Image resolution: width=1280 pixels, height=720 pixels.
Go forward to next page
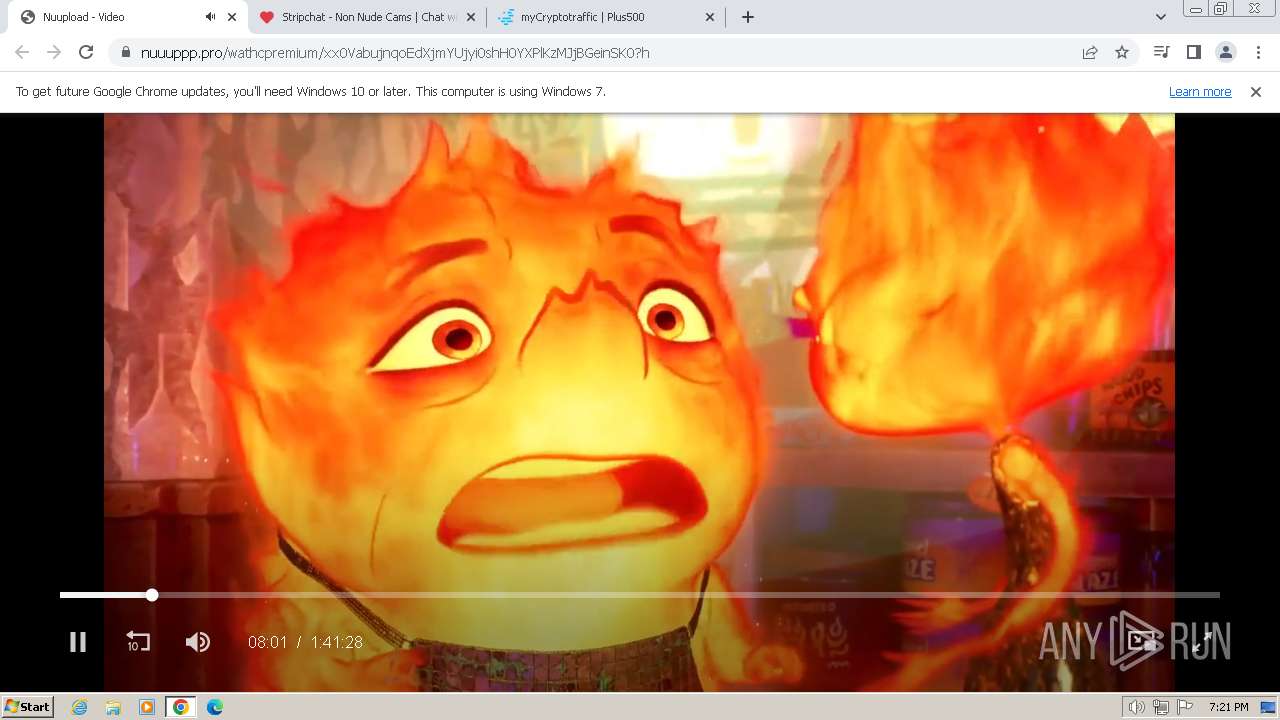(x=54, y=52)
